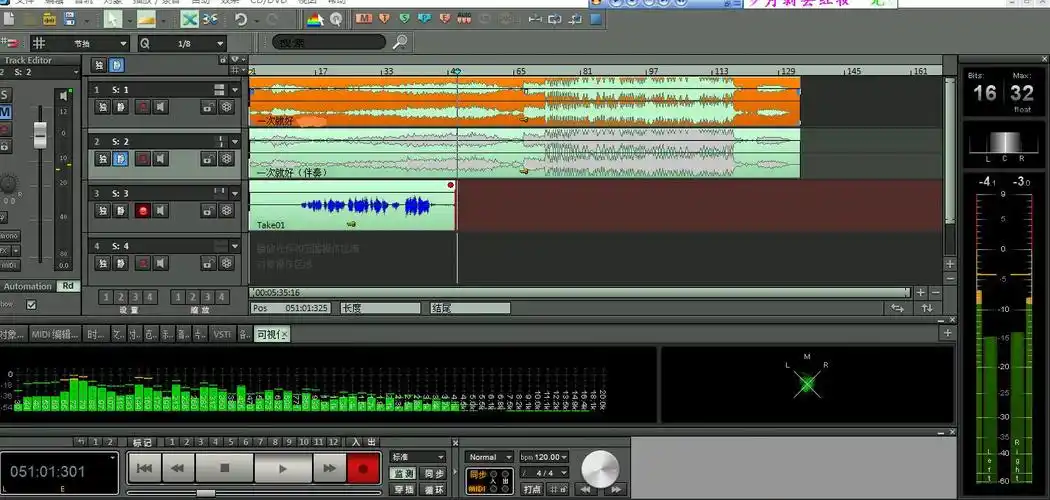Open the Normal mode dropdown in transport

point(489,457)
